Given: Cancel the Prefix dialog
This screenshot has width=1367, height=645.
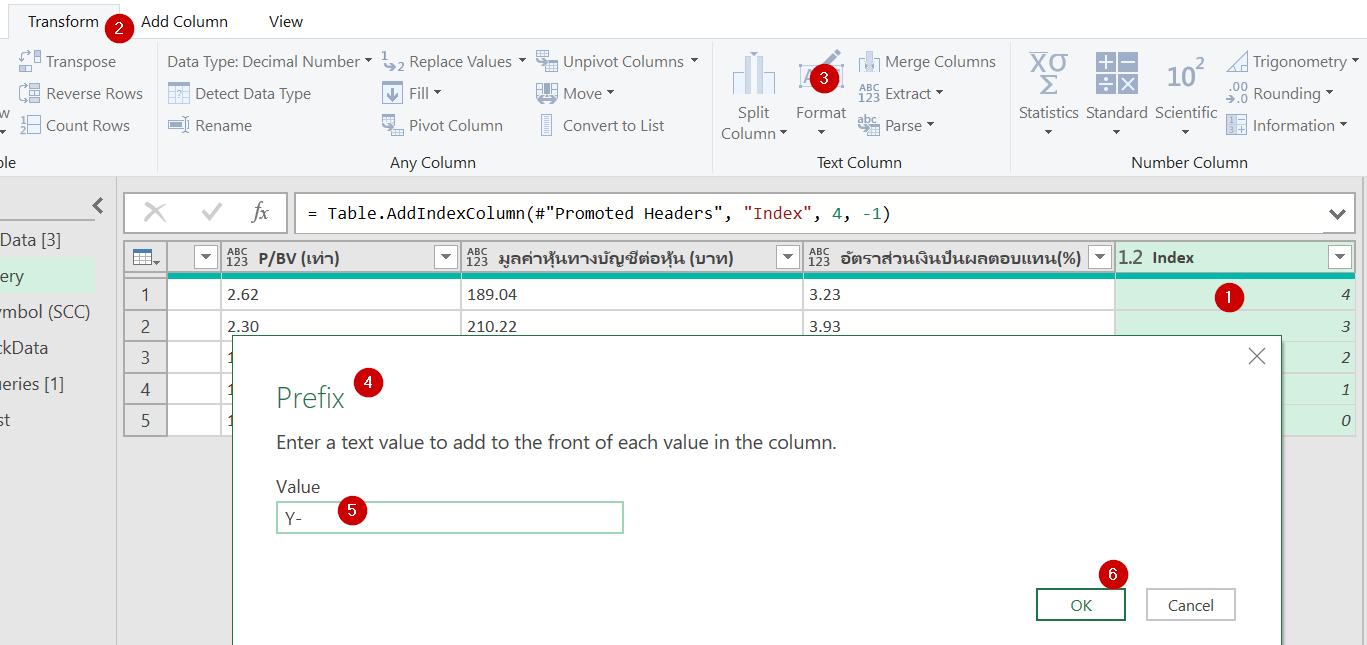Looking at the screenshot, I should click(1190, 604).
